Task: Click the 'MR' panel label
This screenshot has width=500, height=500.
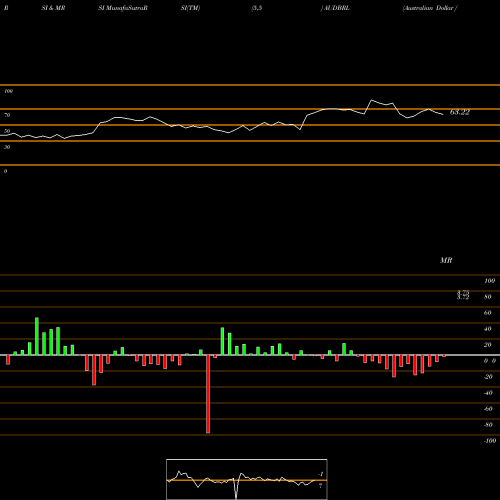Action: pyautogui.click(x=446, y=260)
